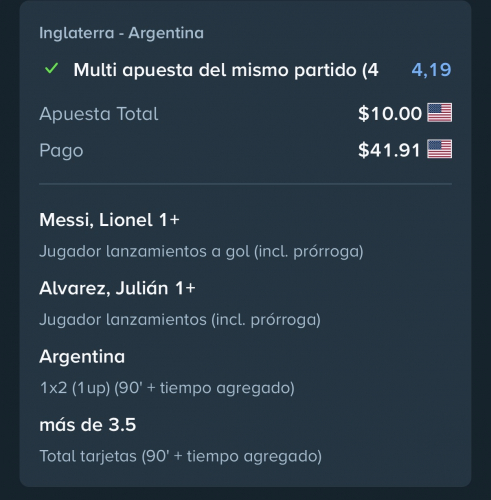Click the 1x2 (1up) market description

[167, 388]
